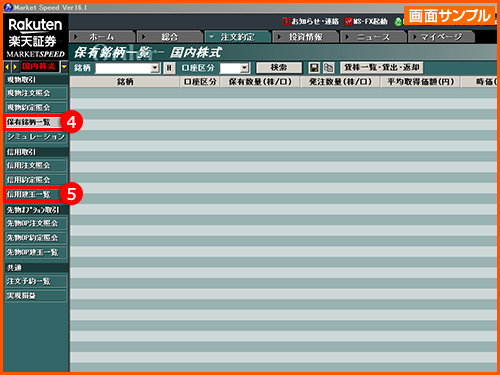Open 信用注文照会 in the sidebar
500x375 pixels.
coord(36,166)
